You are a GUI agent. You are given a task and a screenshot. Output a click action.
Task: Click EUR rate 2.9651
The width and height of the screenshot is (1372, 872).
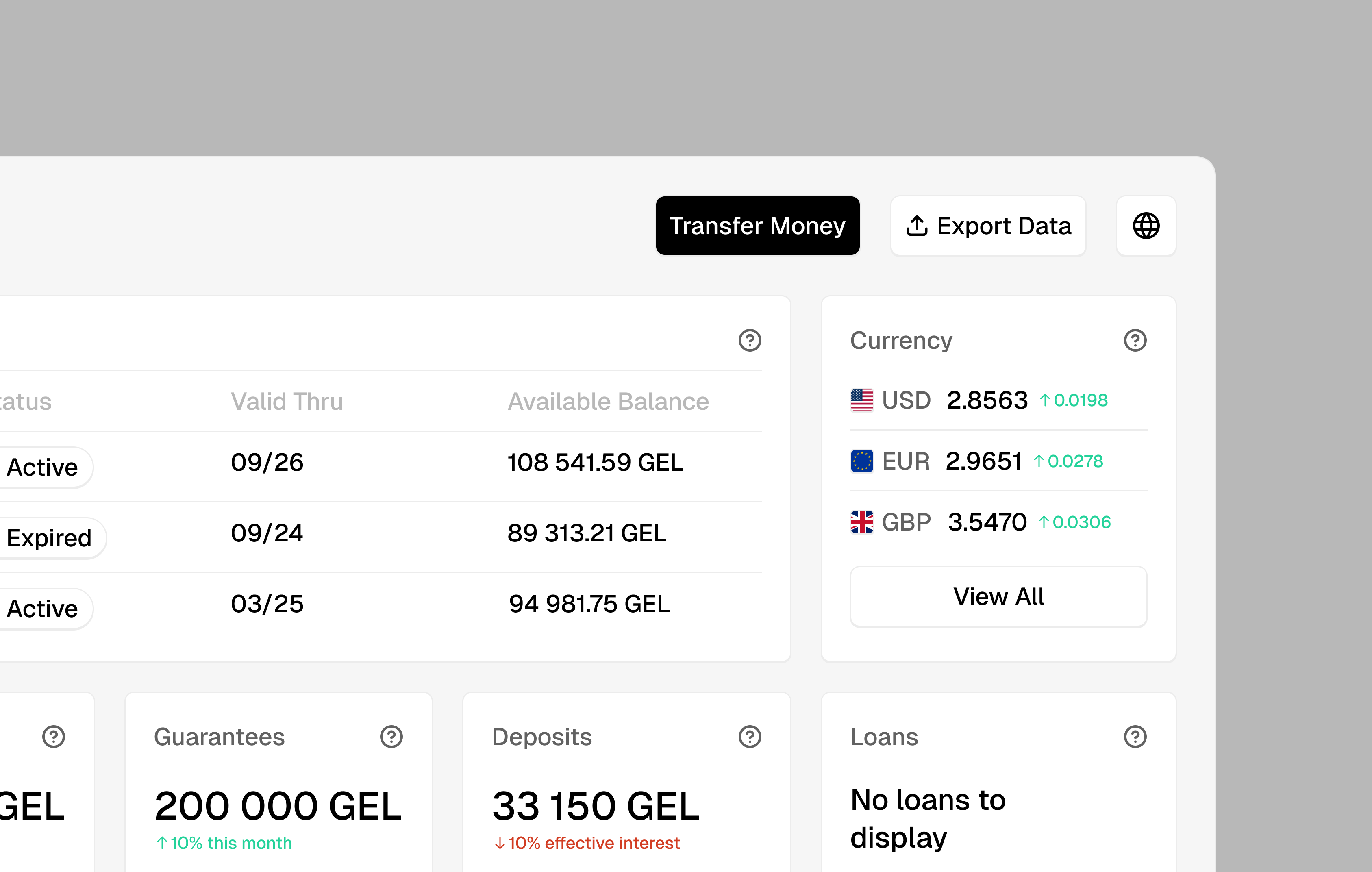(x=983, y=461)
